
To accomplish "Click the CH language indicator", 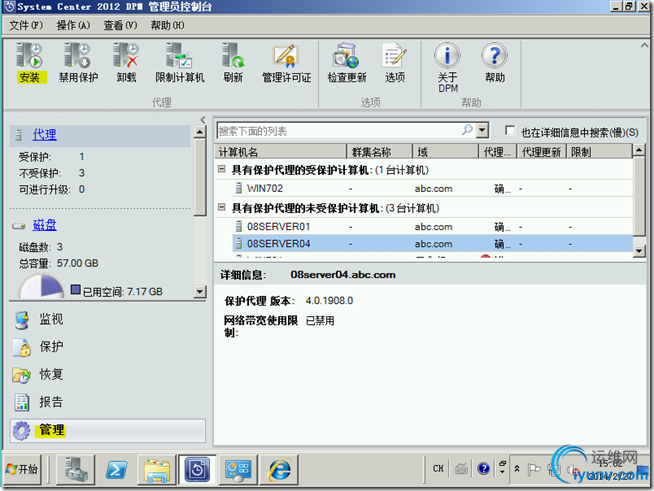I will coord(438,469).
